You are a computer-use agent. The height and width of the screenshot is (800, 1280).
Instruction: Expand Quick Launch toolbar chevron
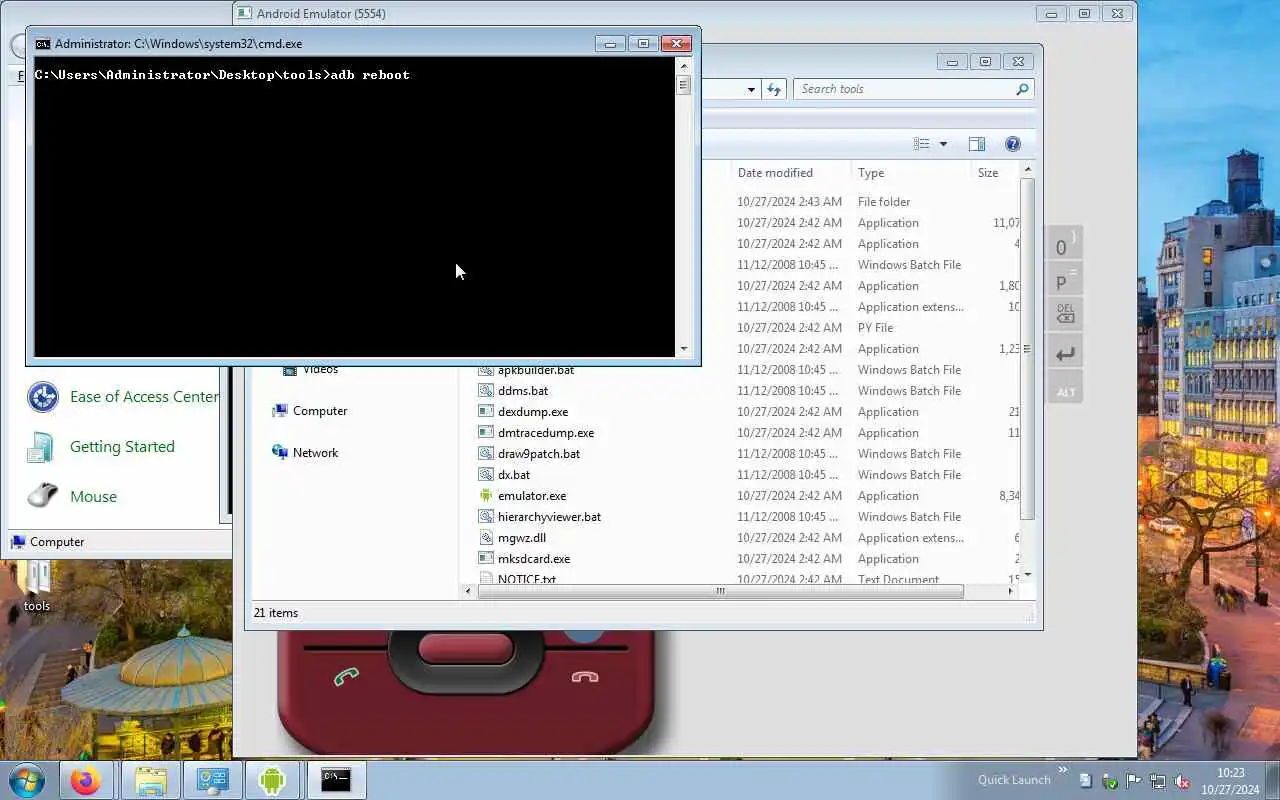click(x=1061, y=772)
